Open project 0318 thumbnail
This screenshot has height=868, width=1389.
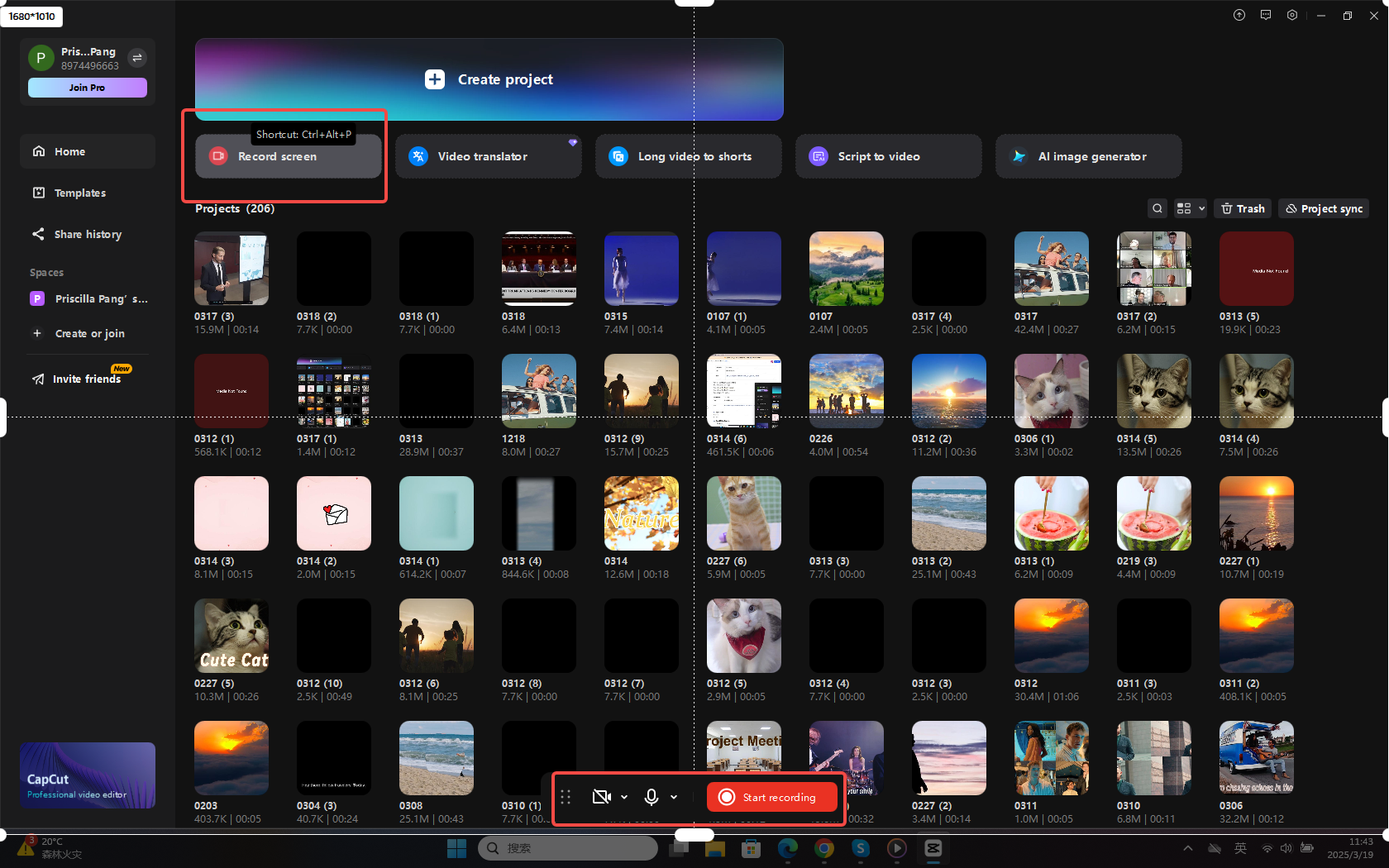[x=539, y=269]
